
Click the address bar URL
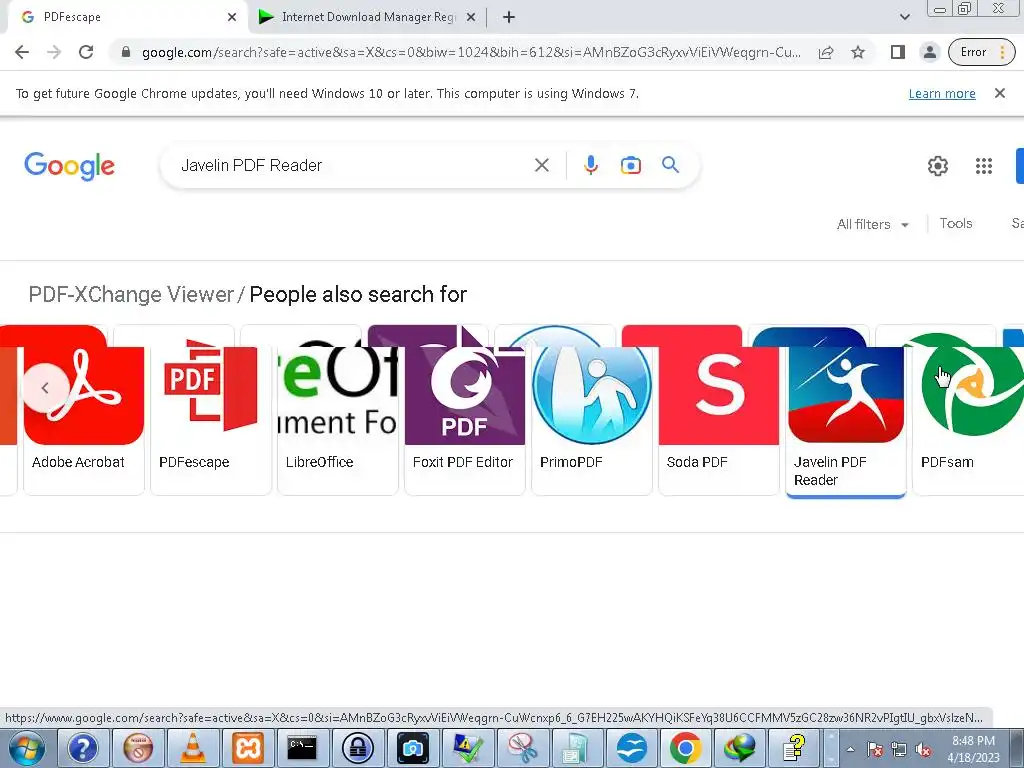point(470,52)
